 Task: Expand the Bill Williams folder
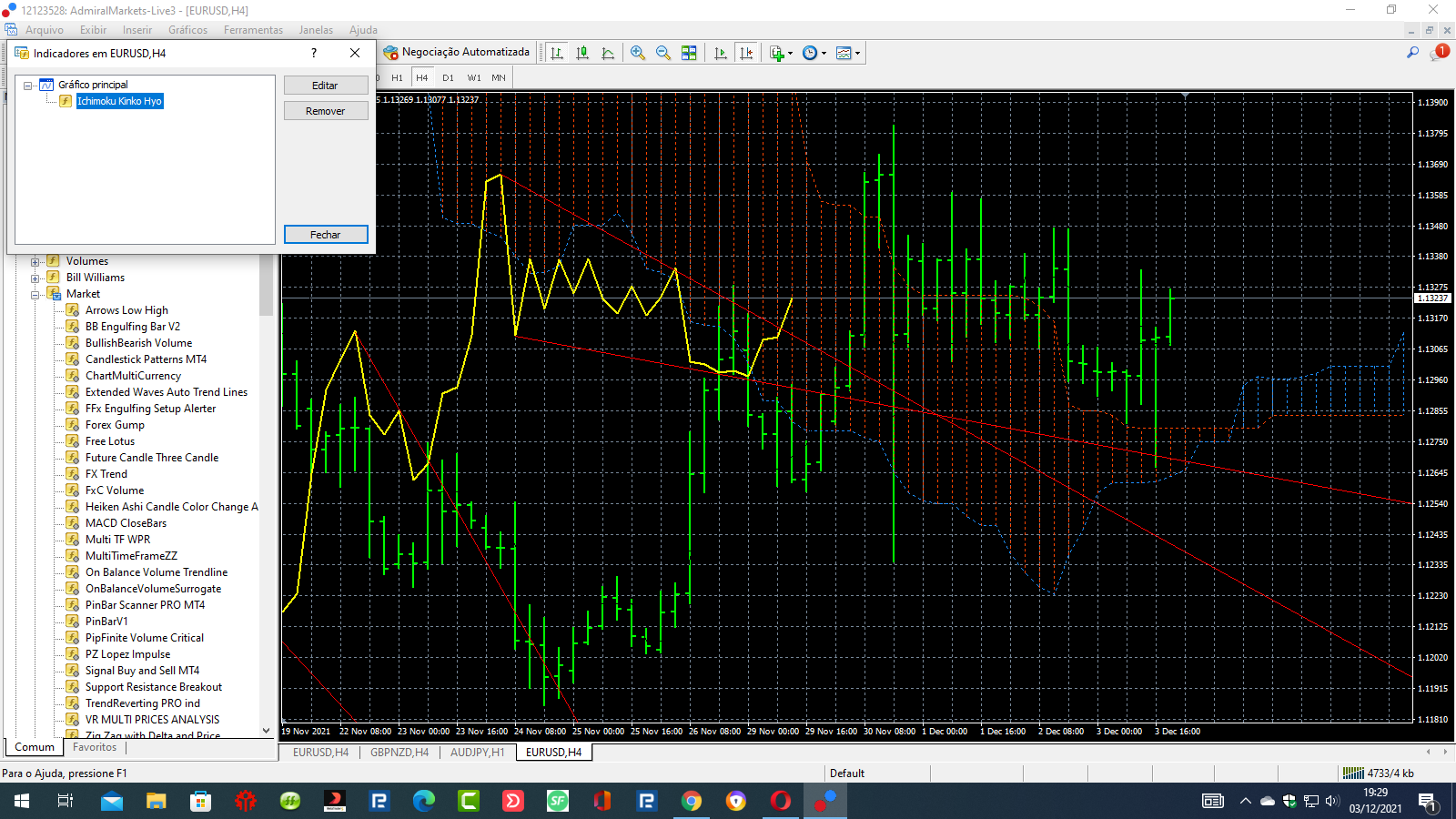point(35,278)
